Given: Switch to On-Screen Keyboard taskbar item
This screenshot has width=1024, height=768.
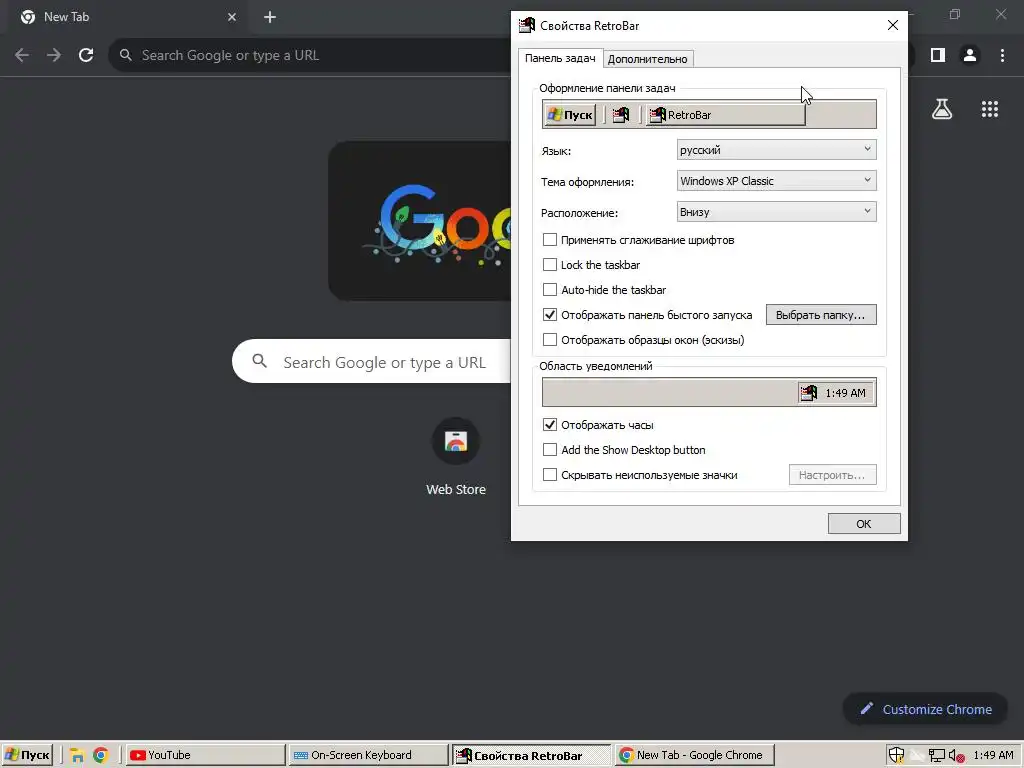Looking at the screenshot, I should coord(368,756).
